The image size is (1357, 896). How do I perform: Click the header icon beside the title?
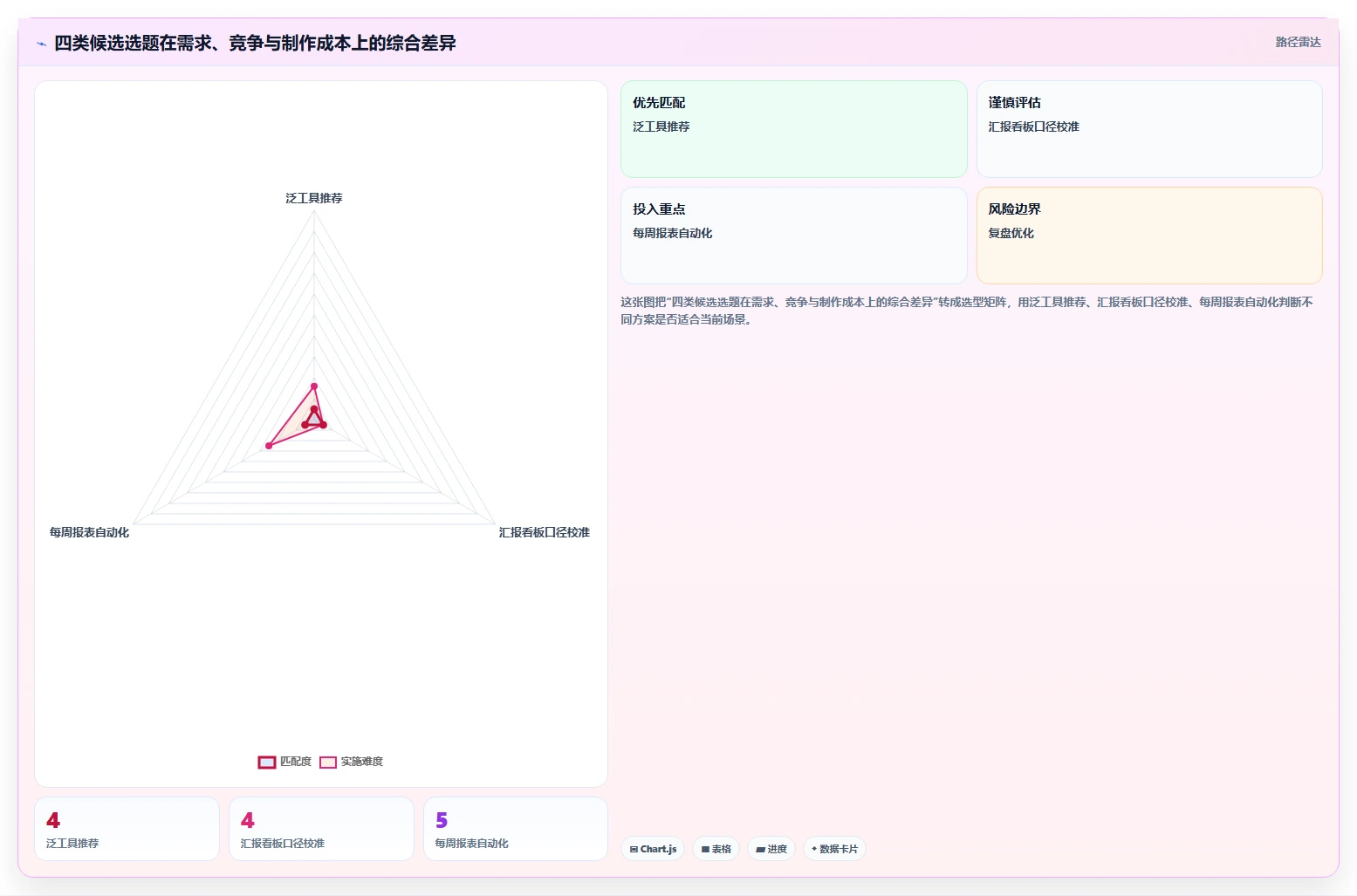click(x=41, y=44)
